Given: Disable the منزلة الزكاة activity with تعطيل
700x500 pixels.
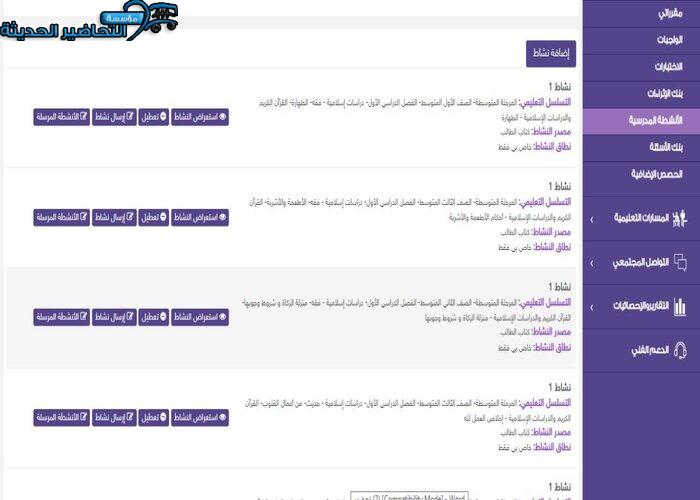Looking at the screenshot, I should (x=154, y=317).
